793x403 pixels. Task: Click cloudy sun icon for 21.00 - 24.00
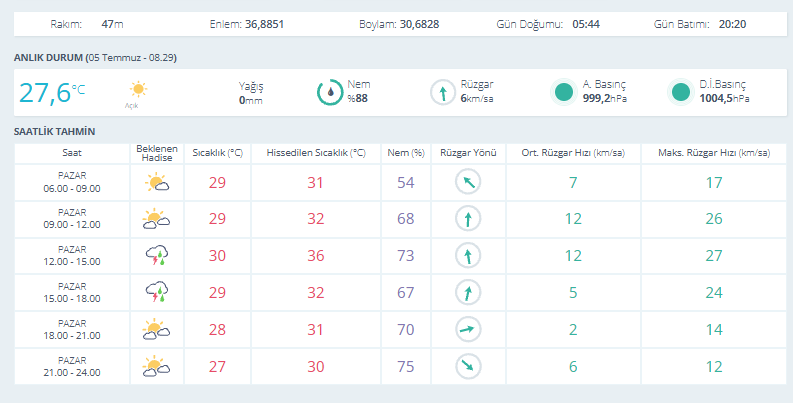tap(156, 367)
